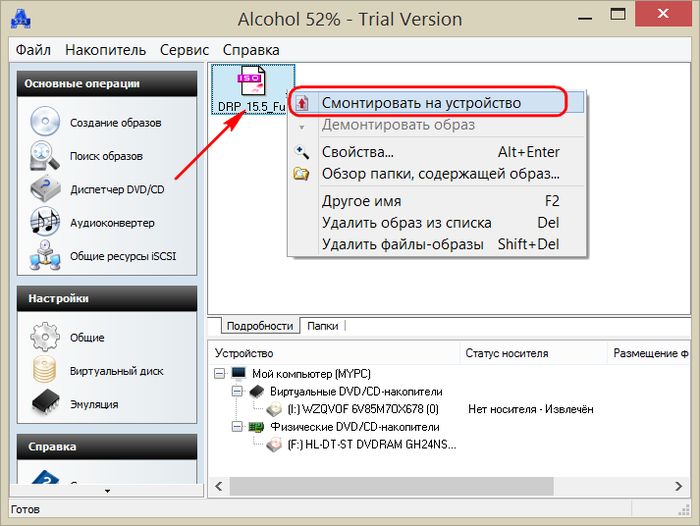Click the Устройство column header
Screen dimensions: 700x526
pyautogui.click(x=244, y=353)
